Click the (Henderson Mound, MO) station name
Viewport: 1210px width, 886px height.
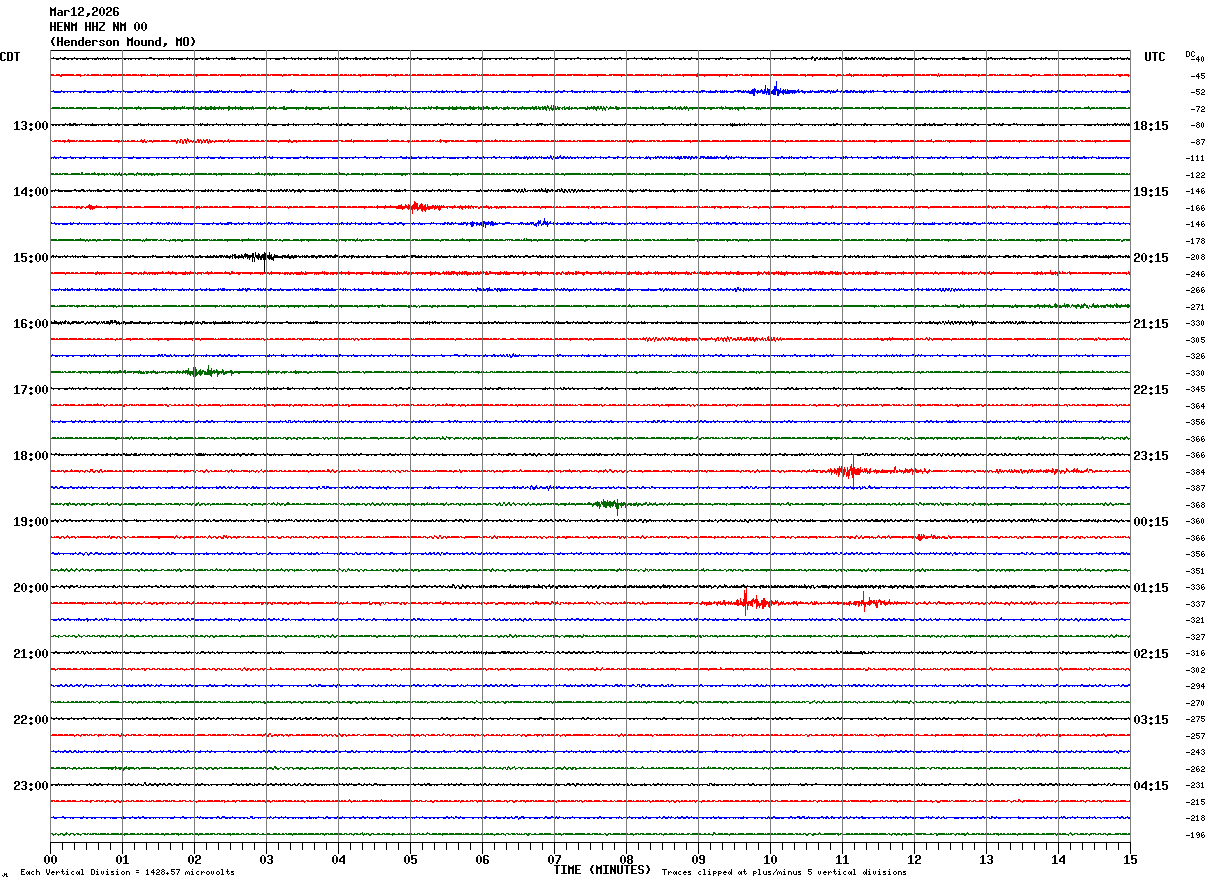click(x=123, y=42)
